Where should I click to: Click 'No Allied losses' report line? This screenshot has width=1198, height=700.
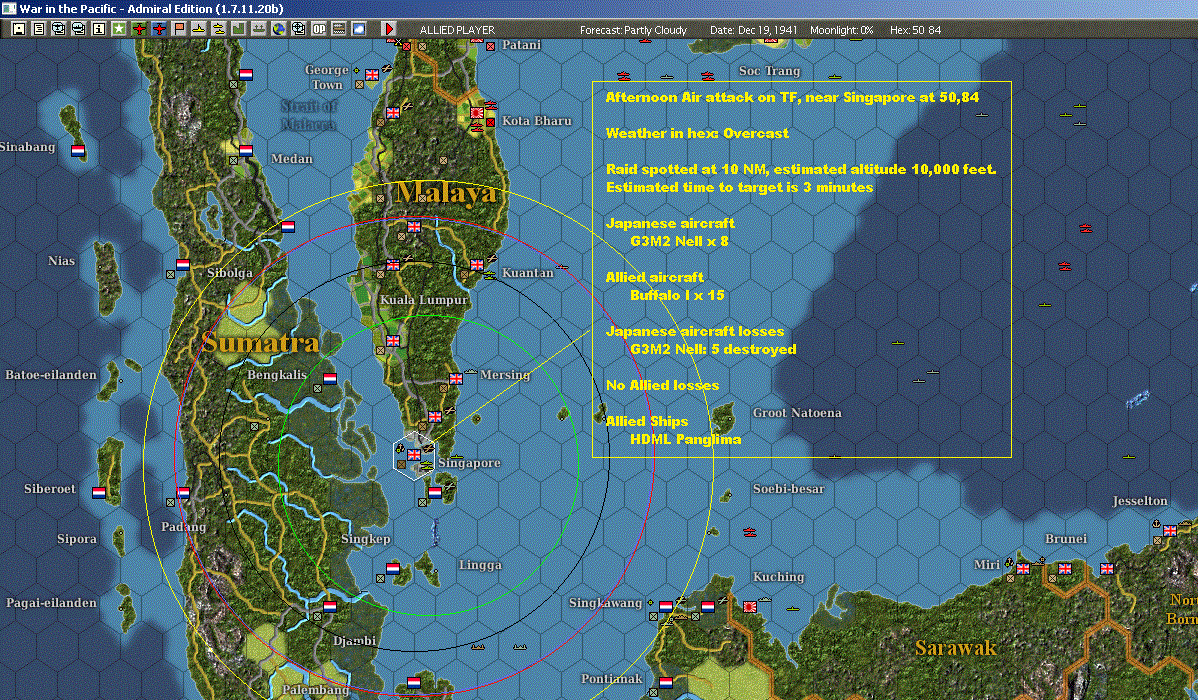click(662, 385)
